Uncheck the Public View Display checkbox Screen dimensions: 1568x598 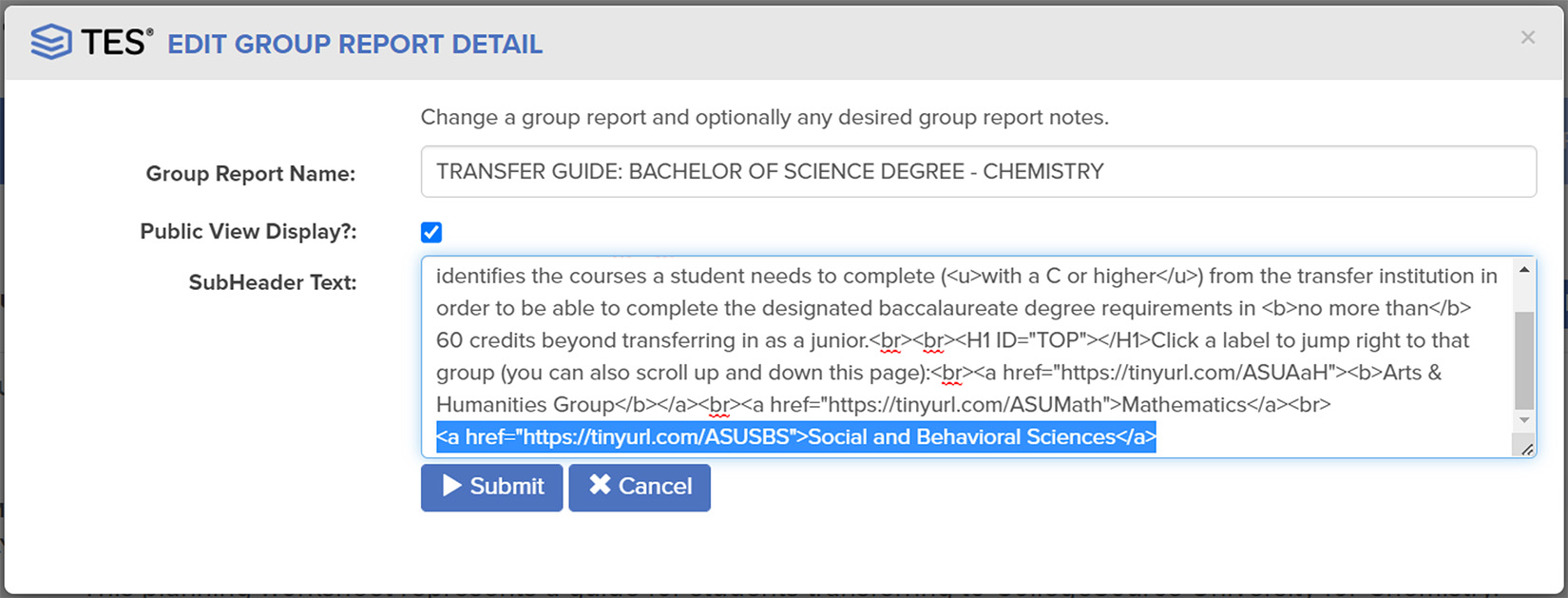click(431, 231)
